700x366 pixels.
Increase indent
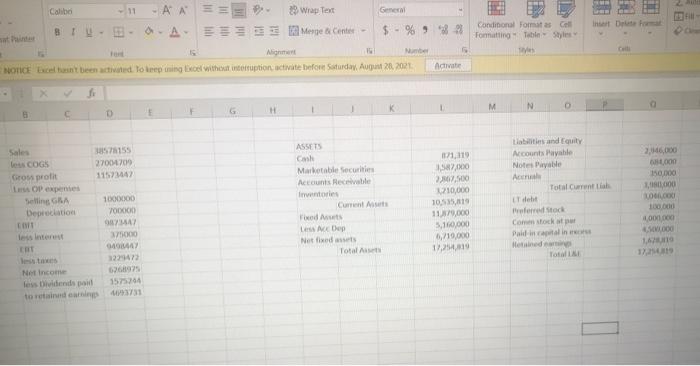[x=274, y=31]
